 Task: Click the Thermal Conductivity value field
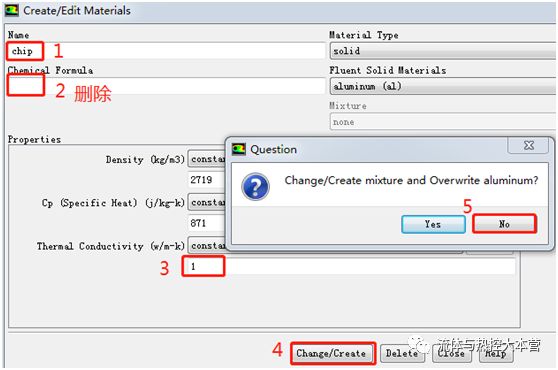pos(349,266)
